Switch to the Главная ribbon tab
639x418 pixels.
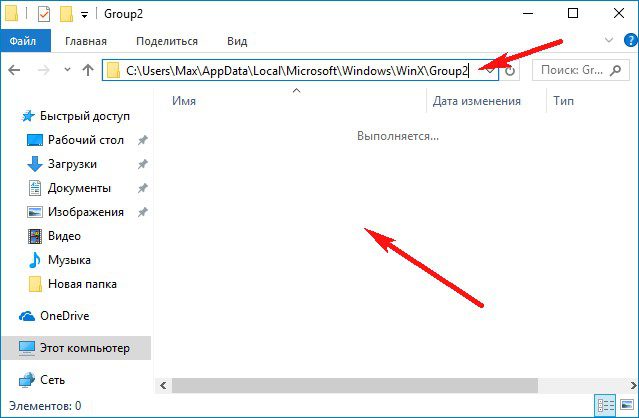point(86,41)
